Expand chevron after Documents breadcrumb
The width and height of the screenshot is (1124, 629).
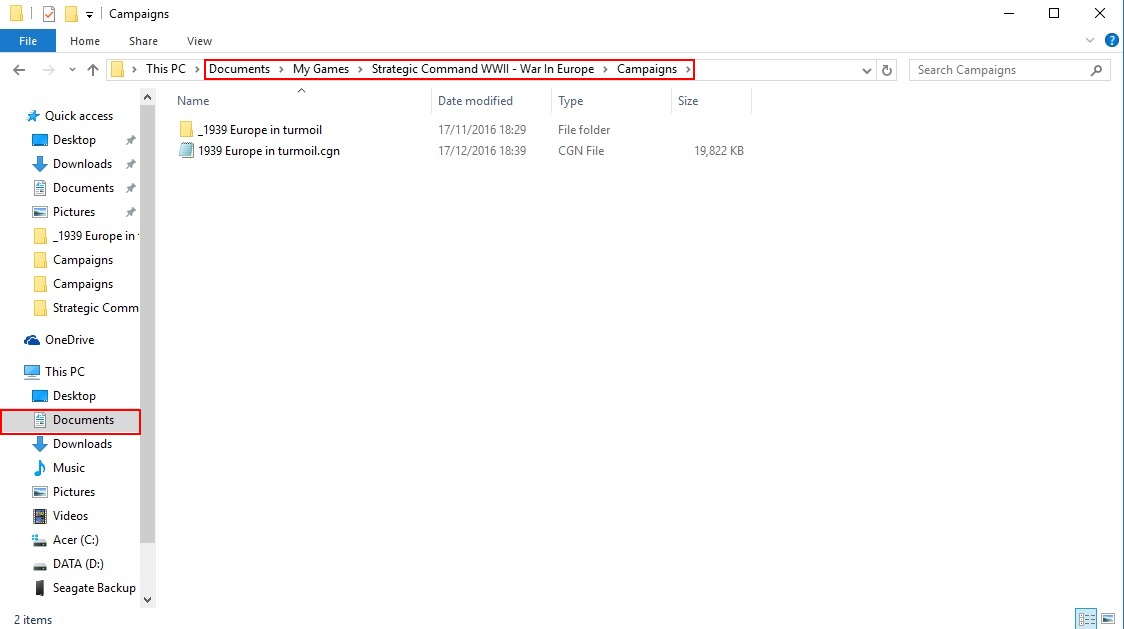point(281,70)
